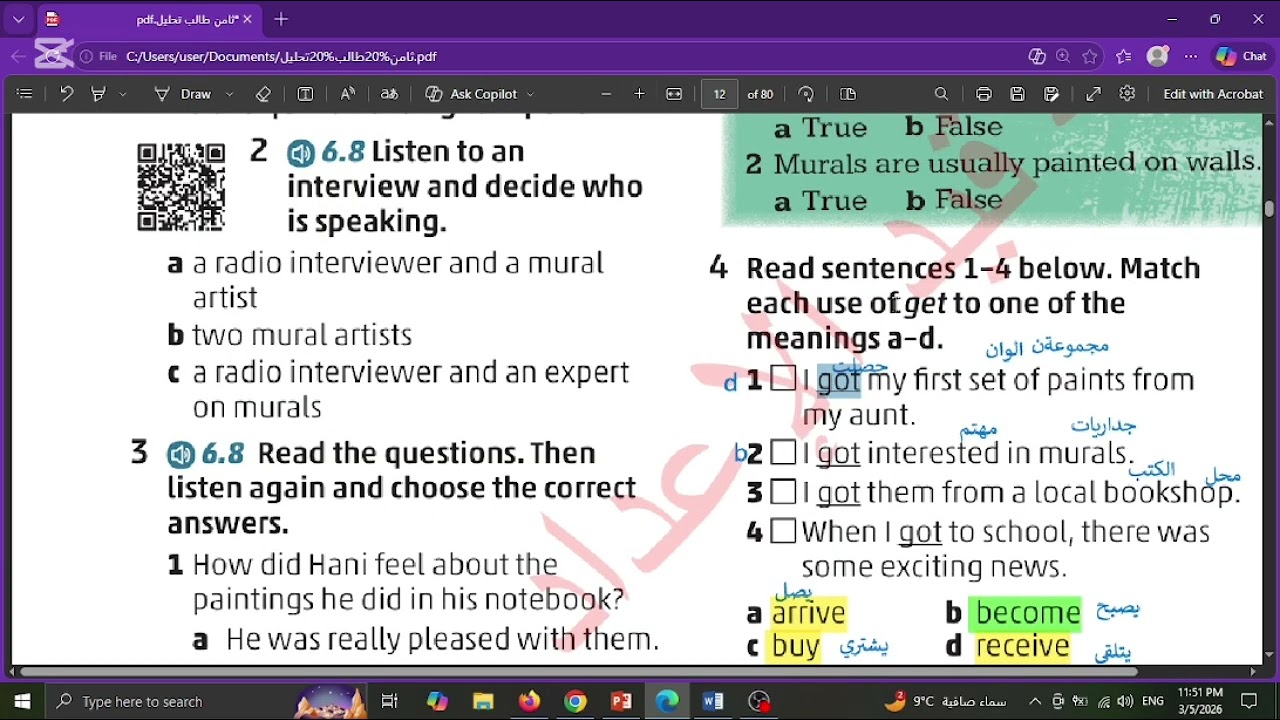This screenshot has width=1280, height=720.
Task: Open Favorites list
Action: (x=1124, y=57)
